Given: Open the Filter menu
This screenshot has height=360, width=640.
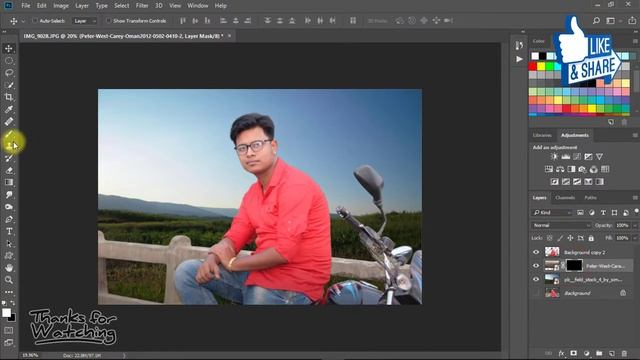Looking at the screenshot, I should 142,6.
